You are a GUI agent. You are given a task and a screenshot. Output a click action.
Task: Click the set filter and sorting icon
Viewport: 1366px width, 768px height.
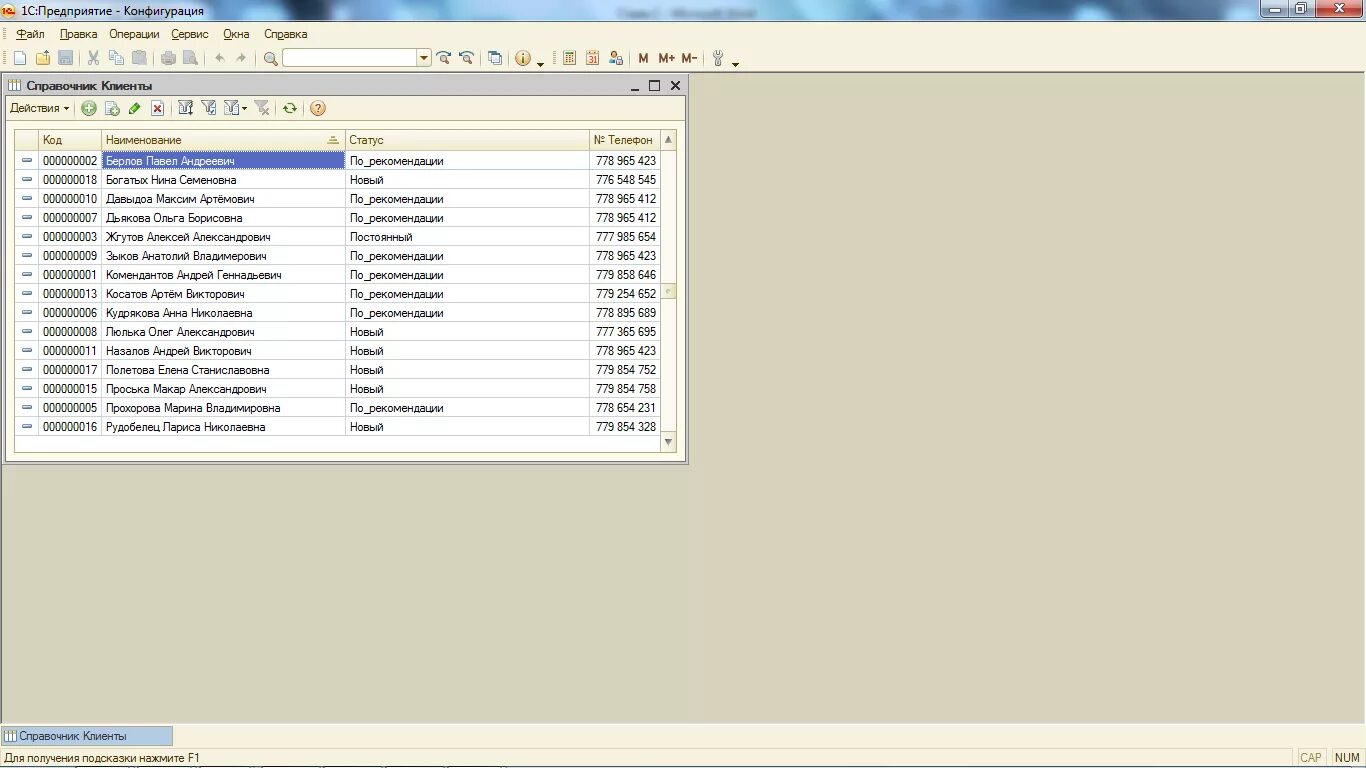tap(186, 108)
